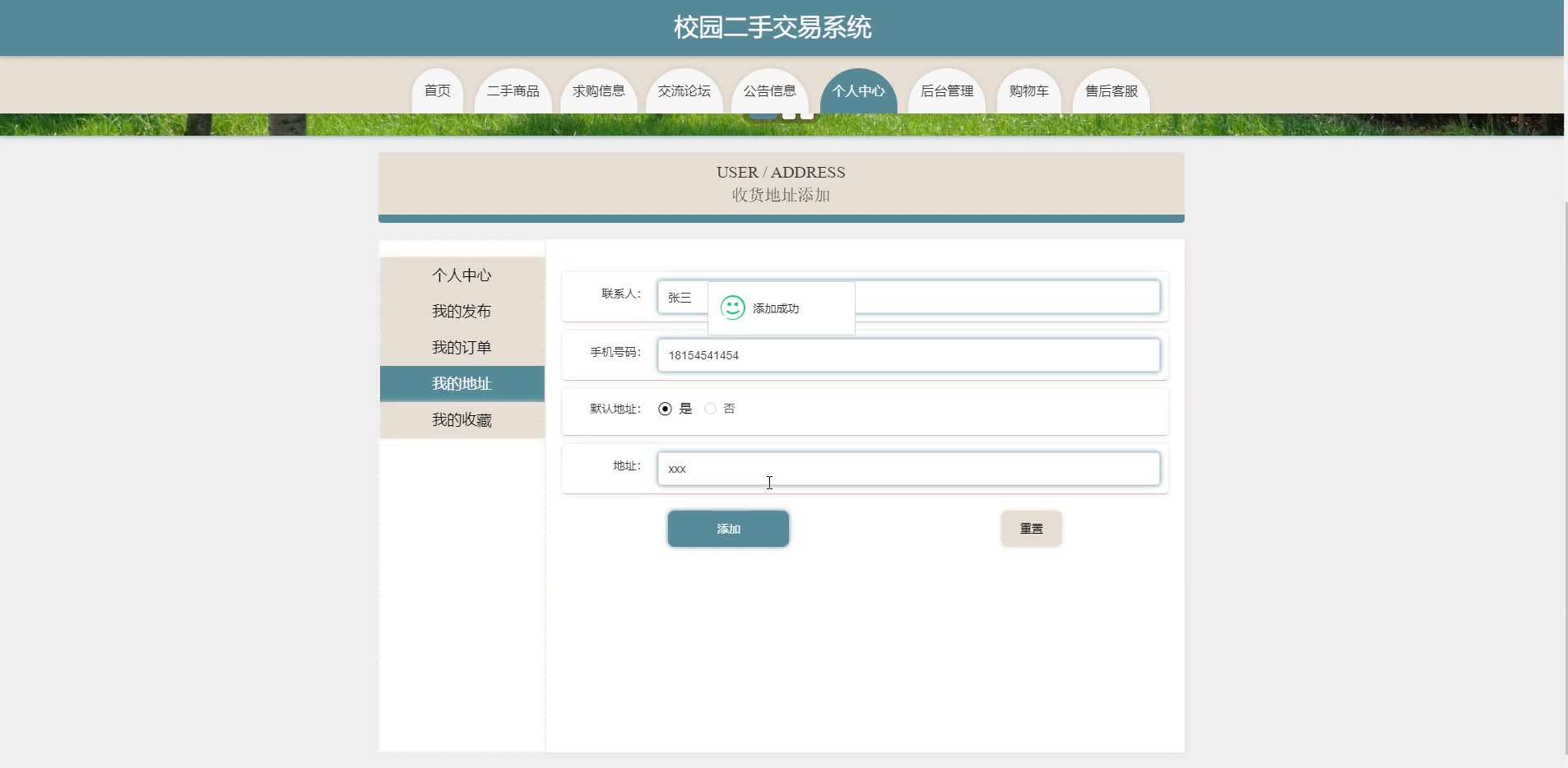Open the 公告信息 tab
Viewport: 1568px width, 768px height.
coord(770,90)
